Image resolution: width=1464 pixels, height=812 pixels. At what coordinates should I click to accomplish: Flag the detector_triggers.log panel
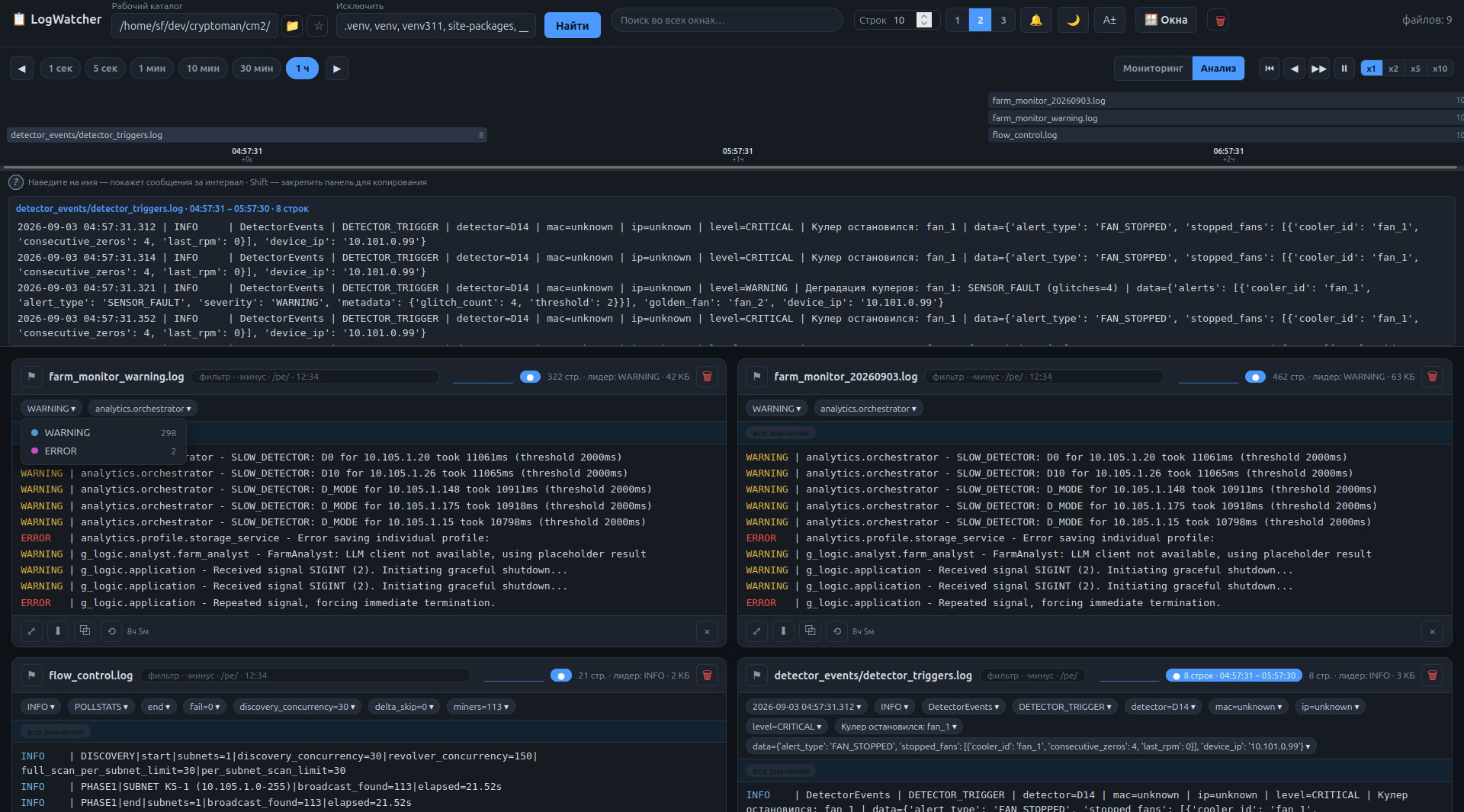click(x=756, y=676)
